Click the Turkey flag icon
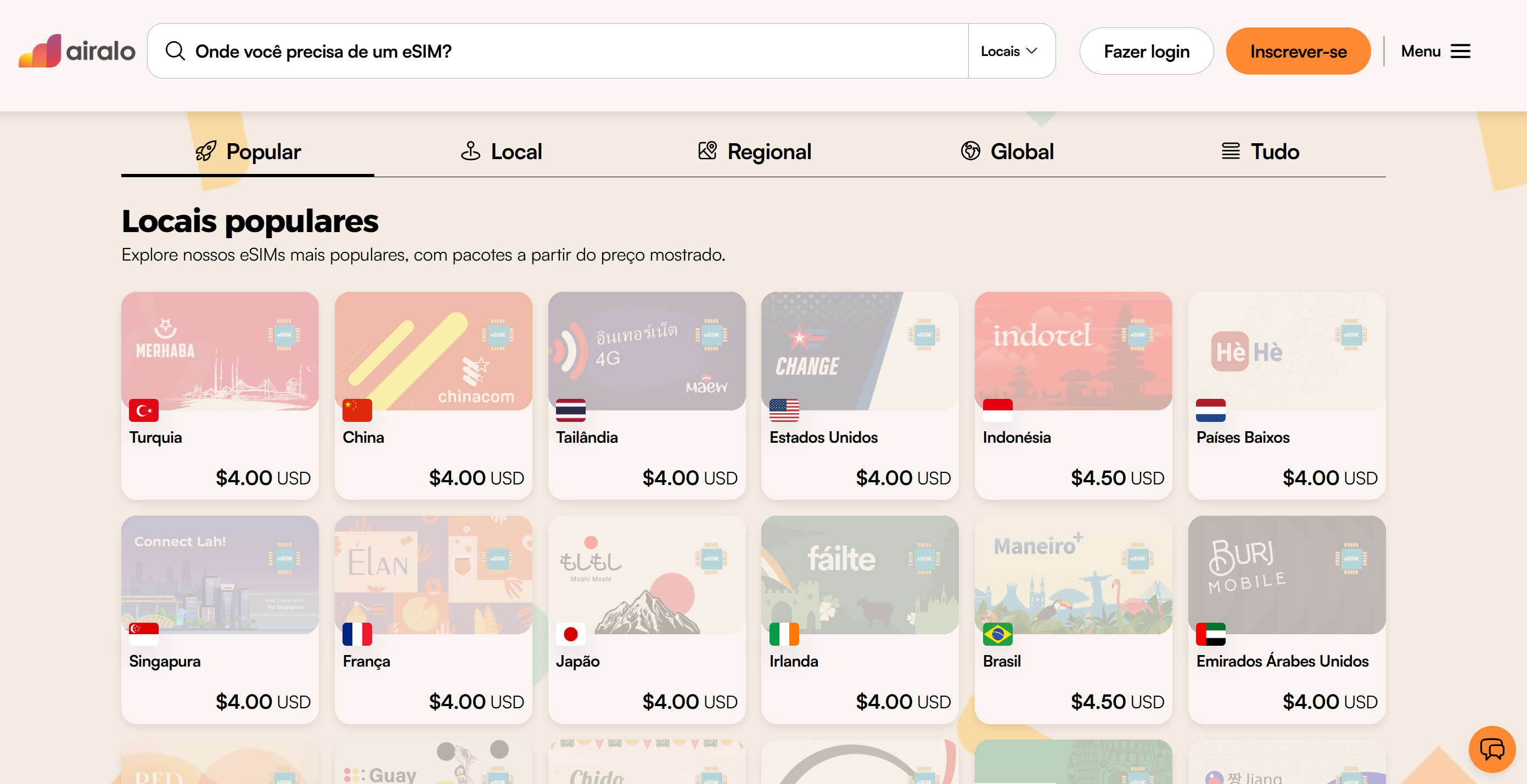 click(143, 410)
